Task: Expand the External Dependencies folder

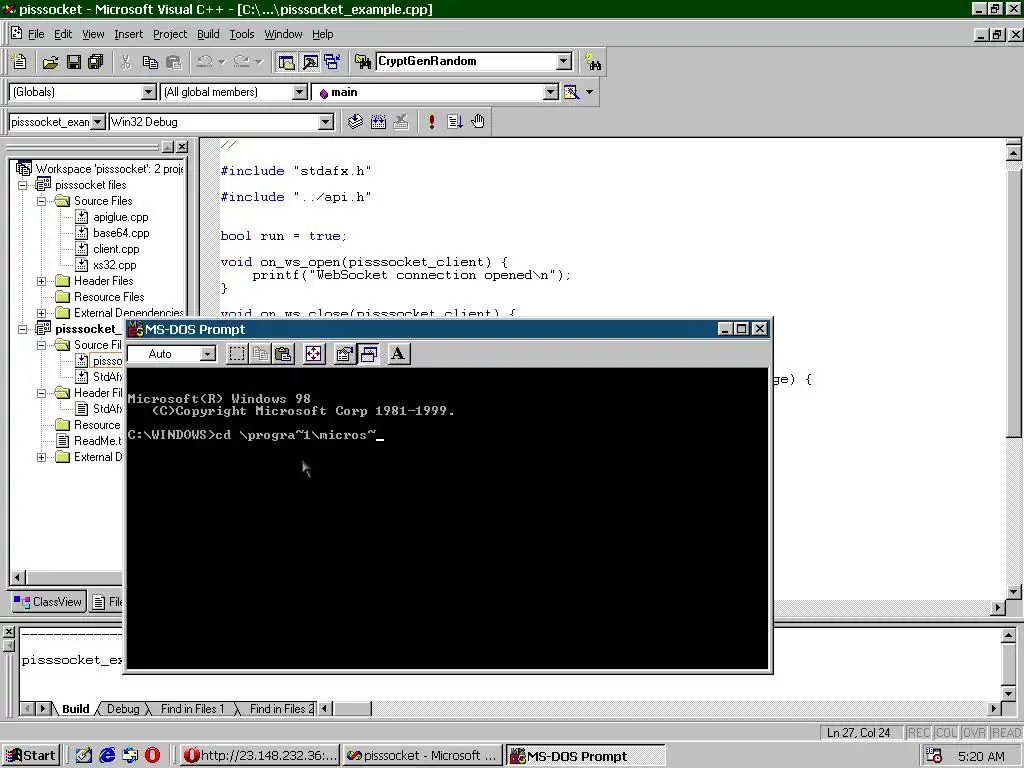Action: (41, 313)
